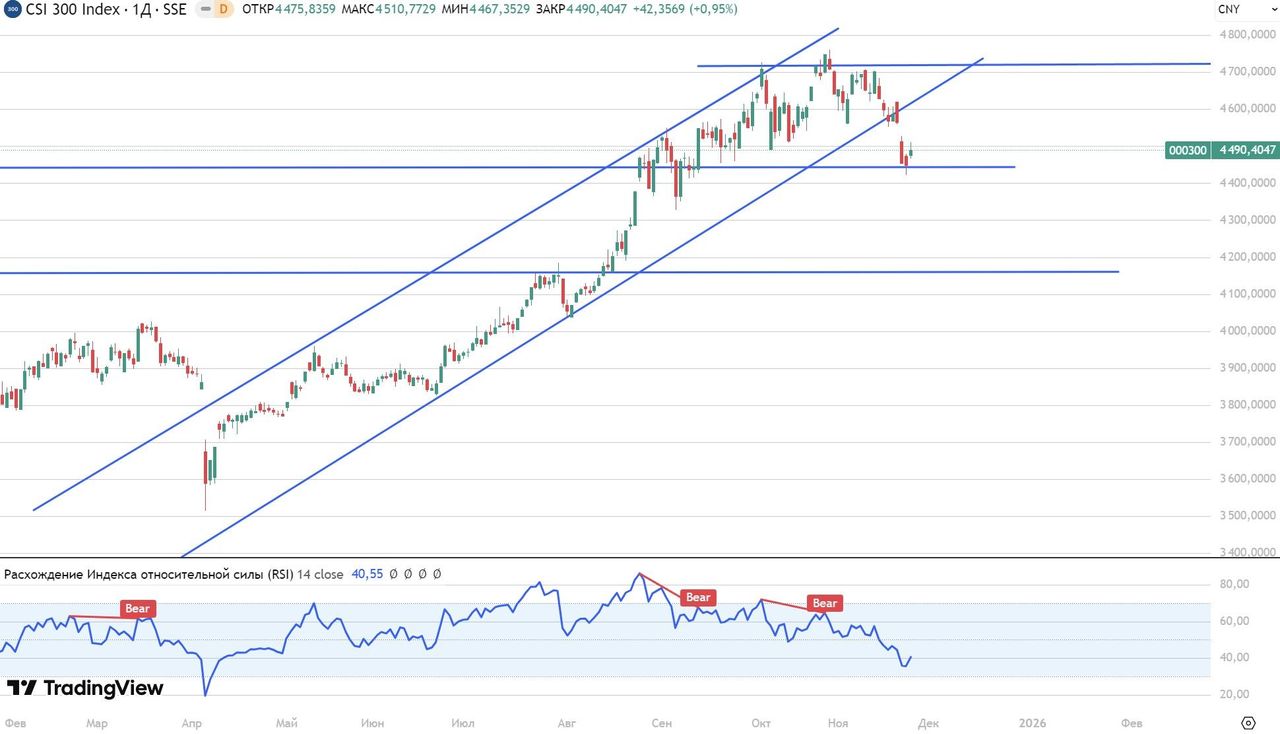Click the Авг month label on time axis

coord(567,722)
